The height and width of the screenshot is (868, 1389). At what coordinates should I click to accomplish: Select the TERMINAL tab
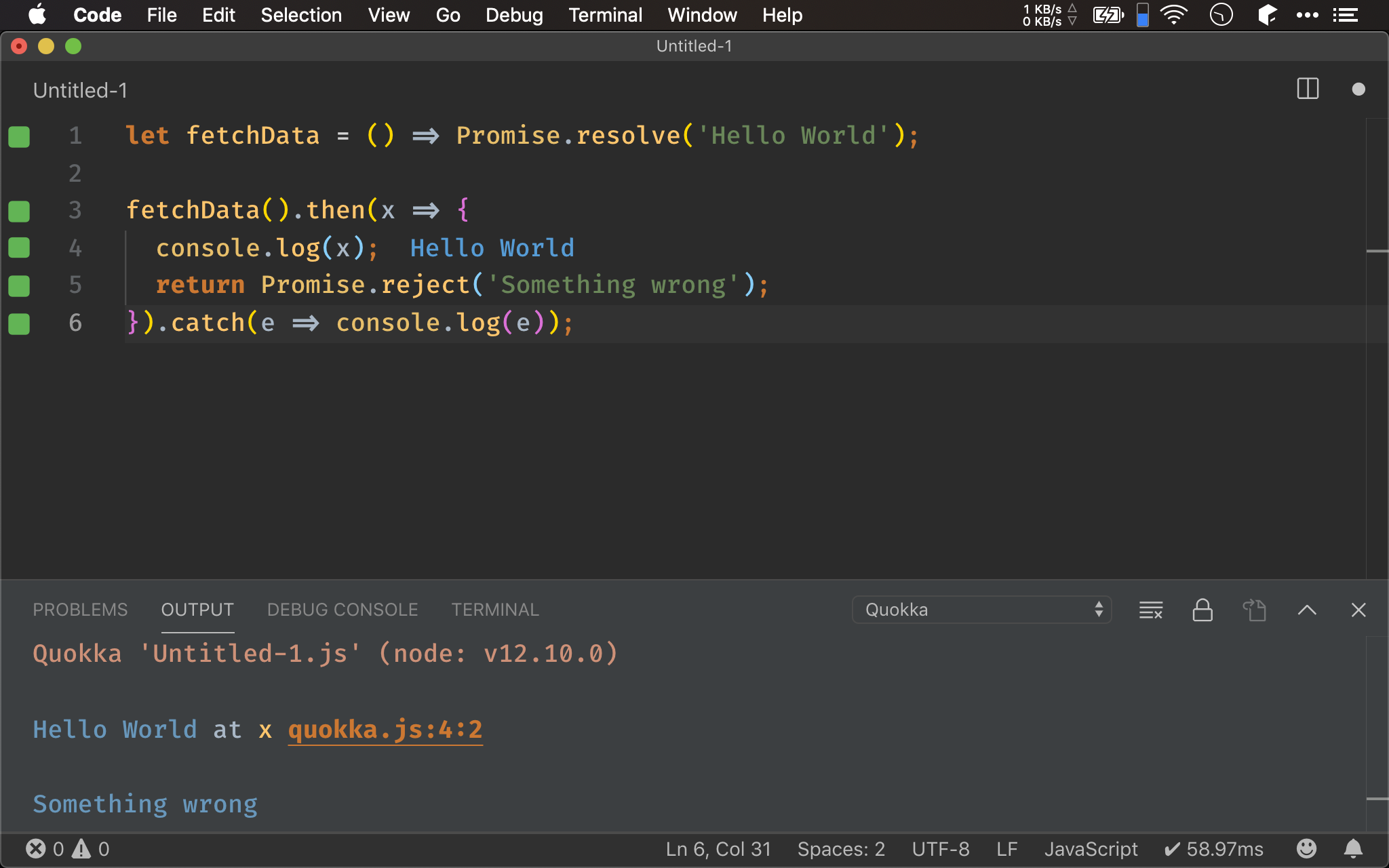click(494, 609)
